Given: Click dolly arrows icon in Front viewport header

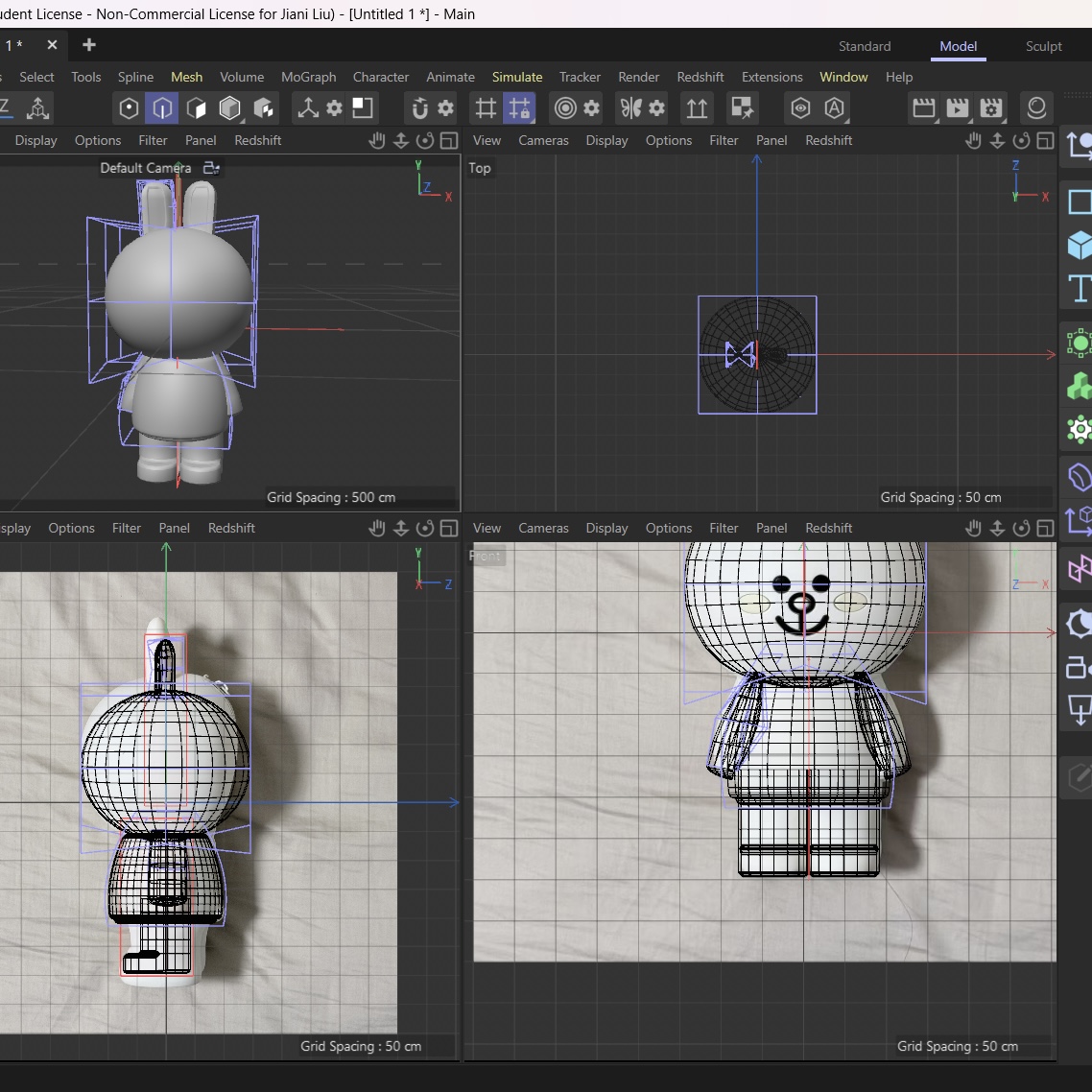Looking at the screenshot, I should [997, 529].
